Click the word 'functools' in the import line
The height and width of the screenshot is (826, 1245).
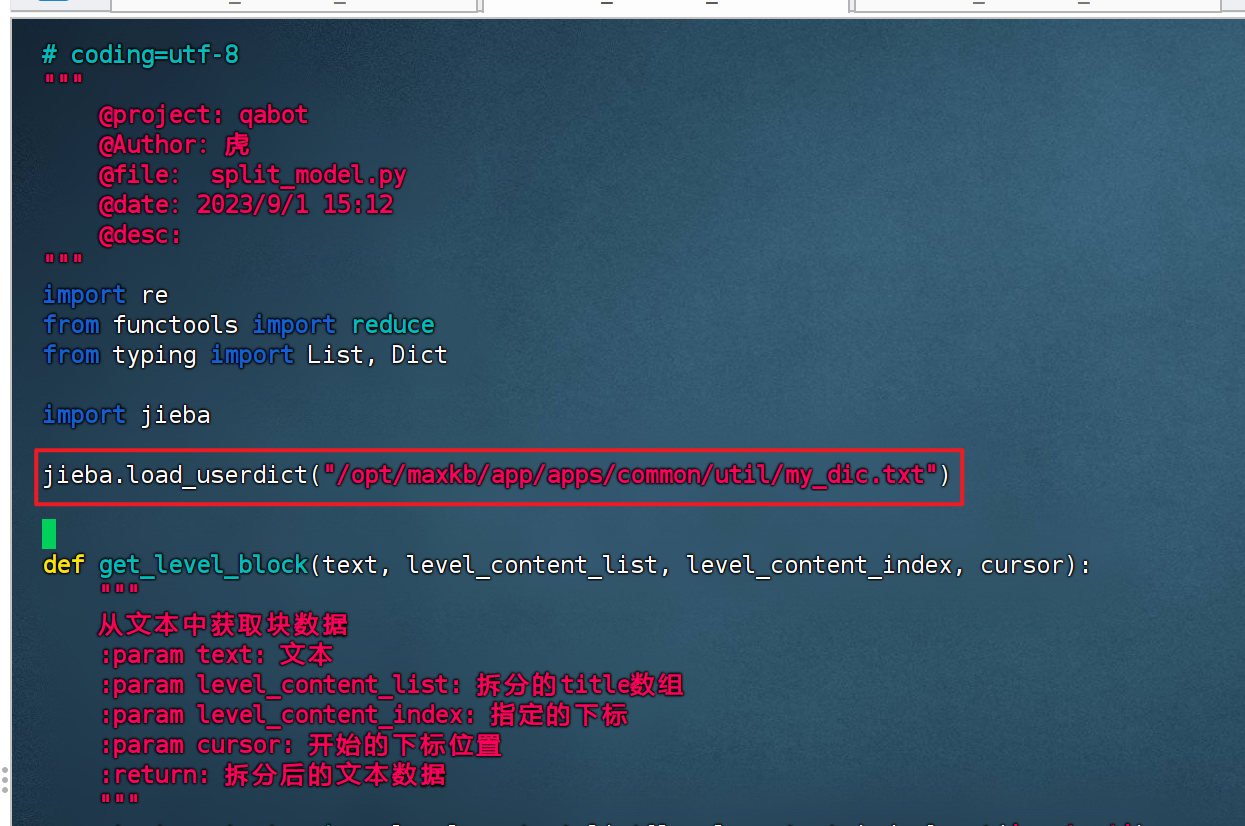tap(176, 325)
